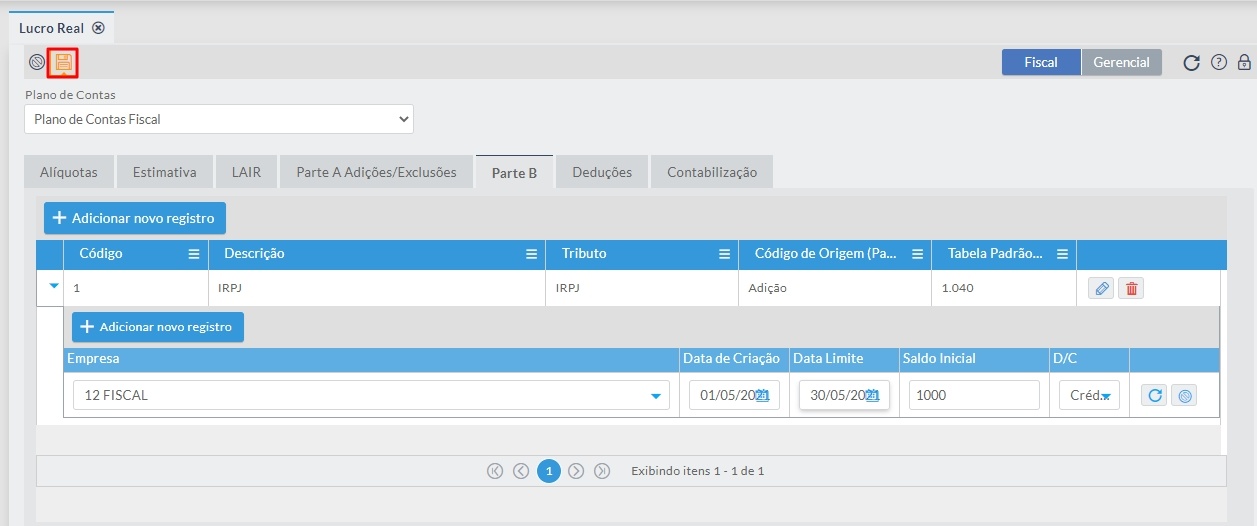
Task: Open the LAIR tab
Action: (245, 172)
